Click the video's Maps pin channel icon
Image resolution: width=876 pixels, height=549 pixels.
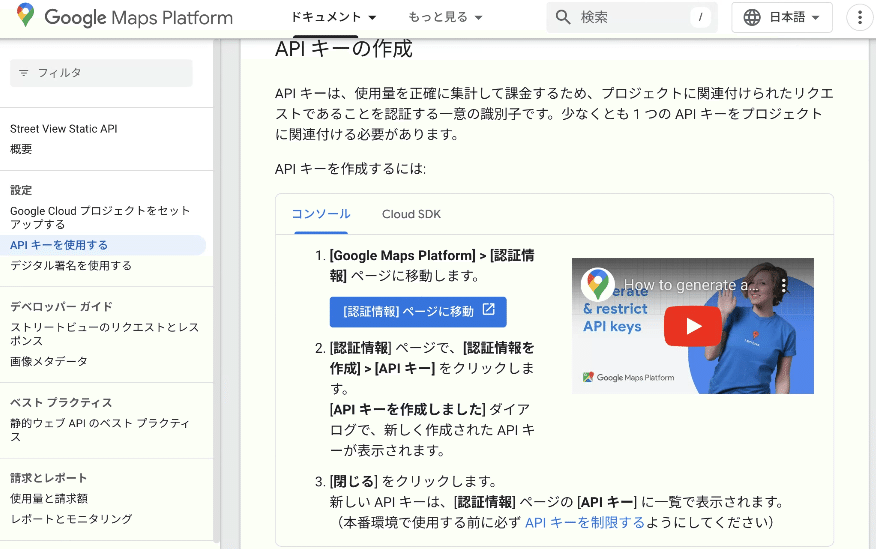[x=598, y=285]
